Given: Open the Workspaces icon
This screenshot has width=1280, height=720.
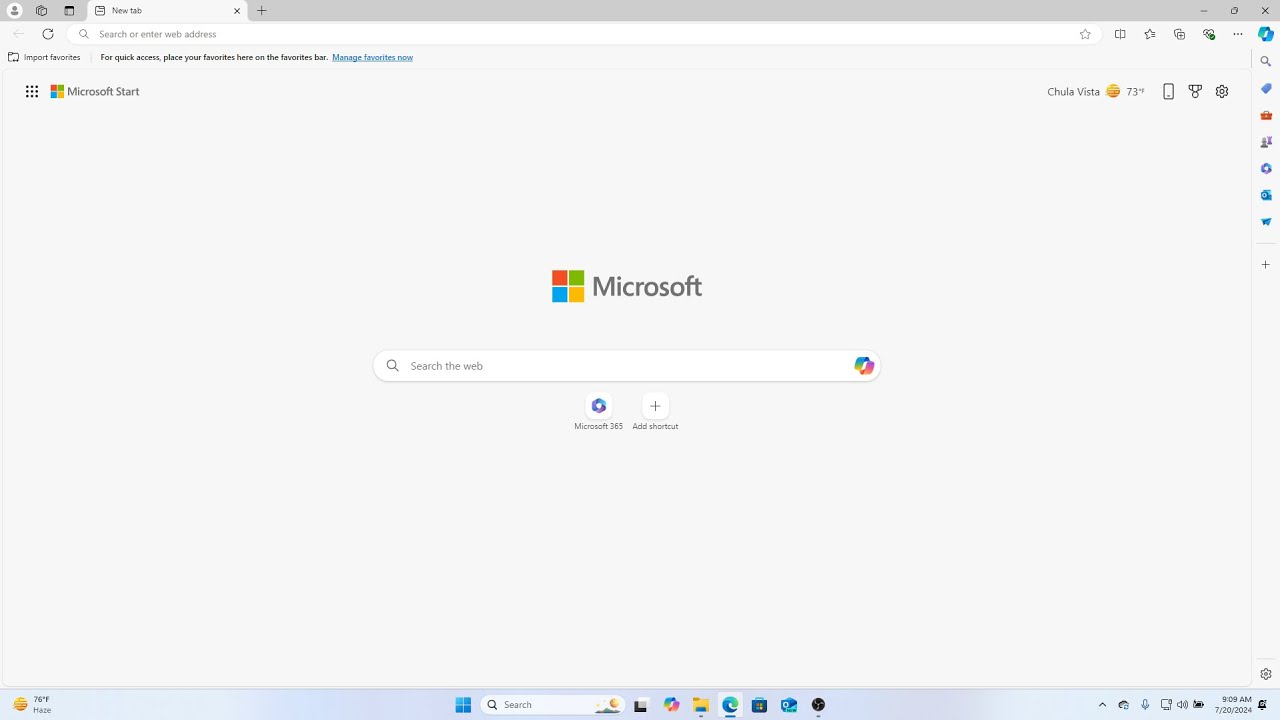Looking at the screenshot, I should [41, 10].
